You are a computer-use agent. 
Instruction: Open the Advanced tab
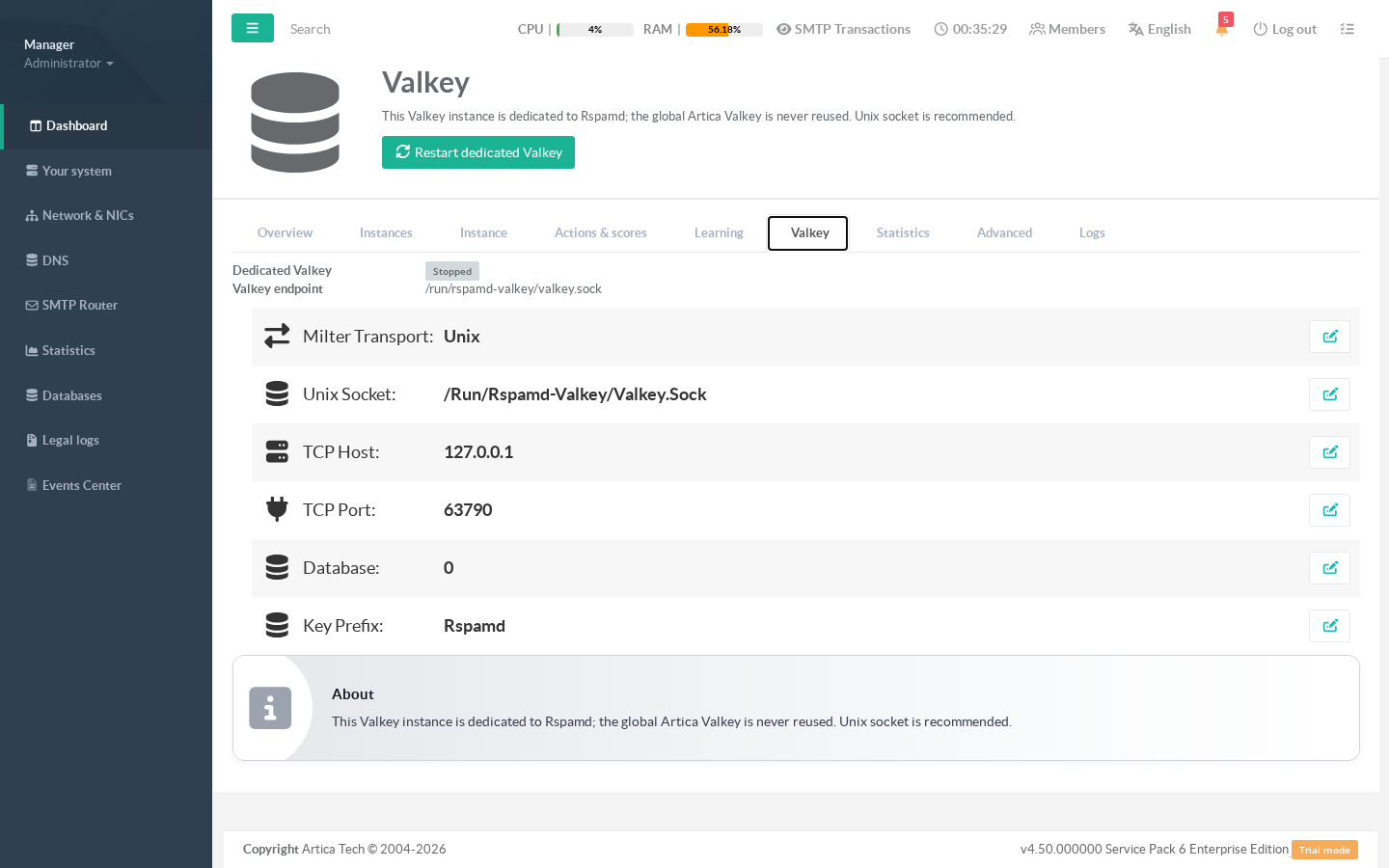point(1004,232)
